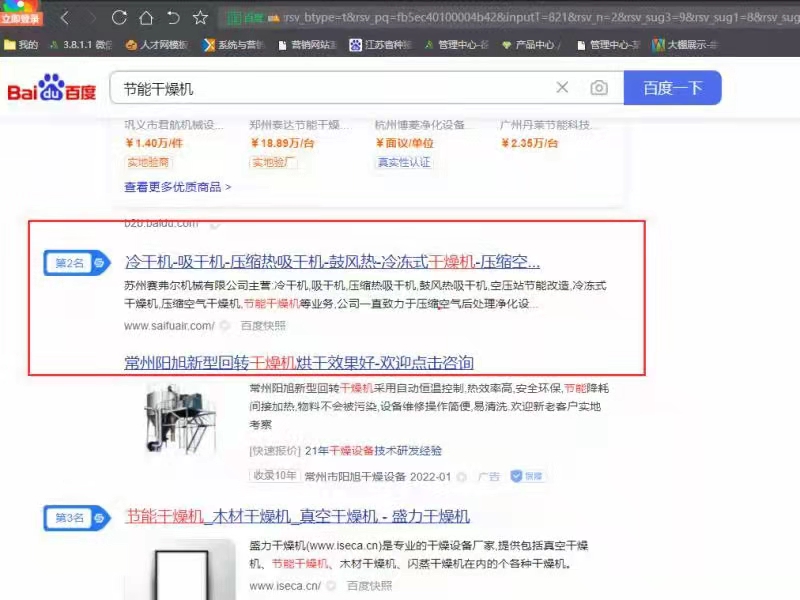Open the 系统与营销 bookmark
The image size is (800, 600).
click(x=233, y=45)
